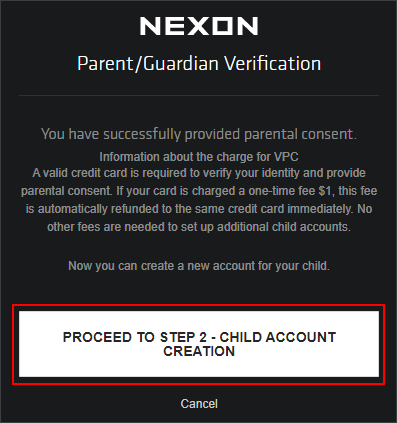
Task: Click the letter X in the NEXON logo
Action: (188, 26)
